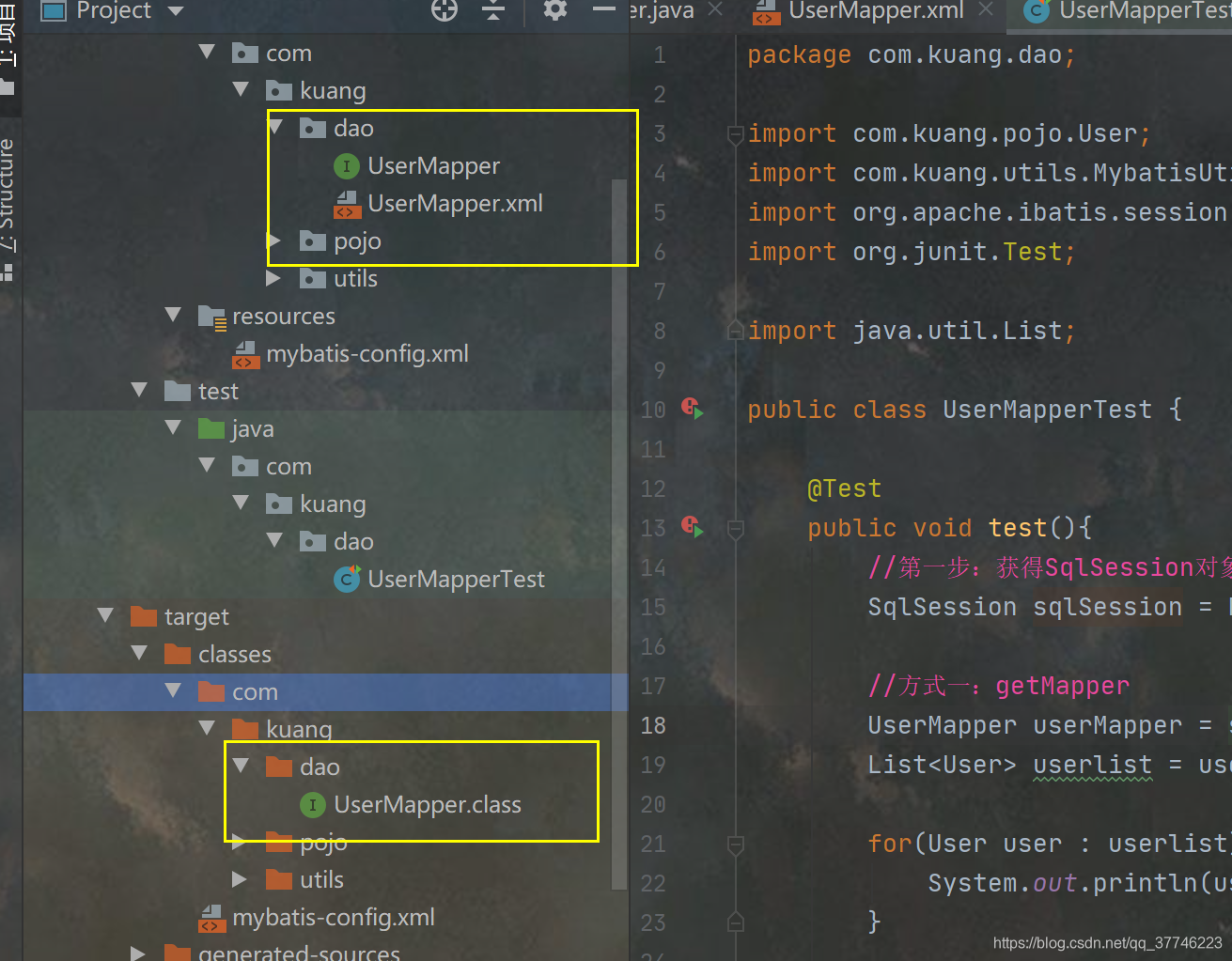Select the target kuang folder
Screen dimensions: 1232x961
(x=299, y=729)
